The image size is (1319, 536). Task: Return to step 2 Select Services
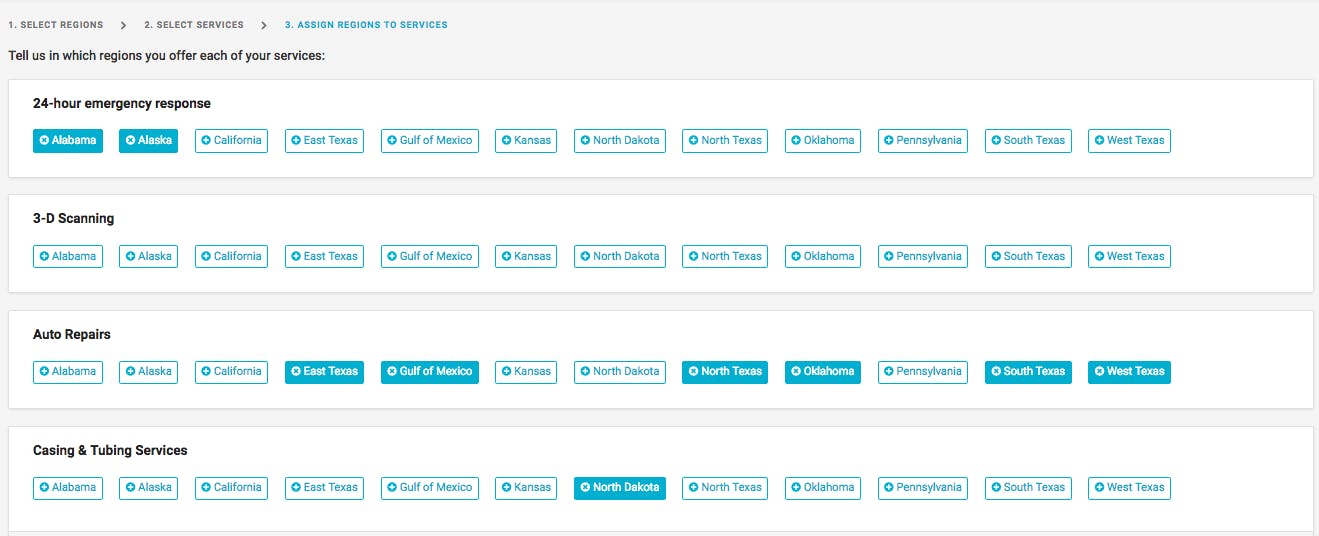point(193,25)
